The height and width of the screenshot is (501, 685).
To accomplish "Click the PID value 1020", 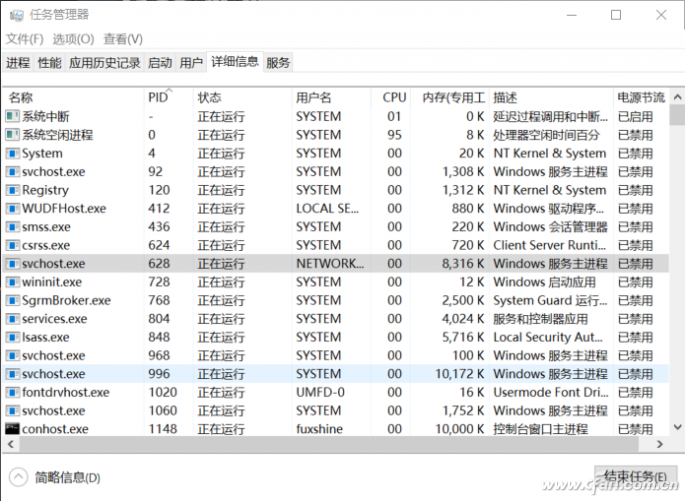I will click(x=163, y=392).
